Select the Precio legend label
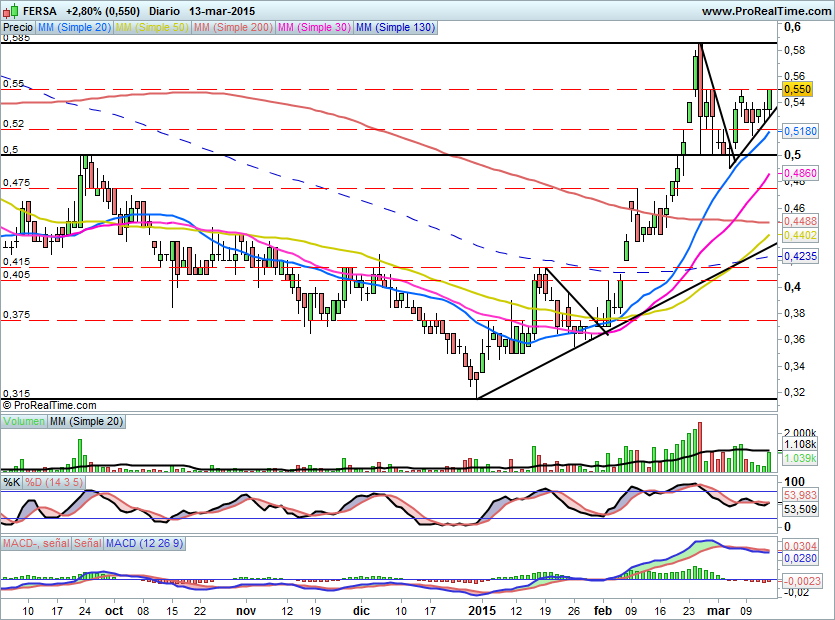This screenshot has width=835, height=620. [x=18, y=27]
